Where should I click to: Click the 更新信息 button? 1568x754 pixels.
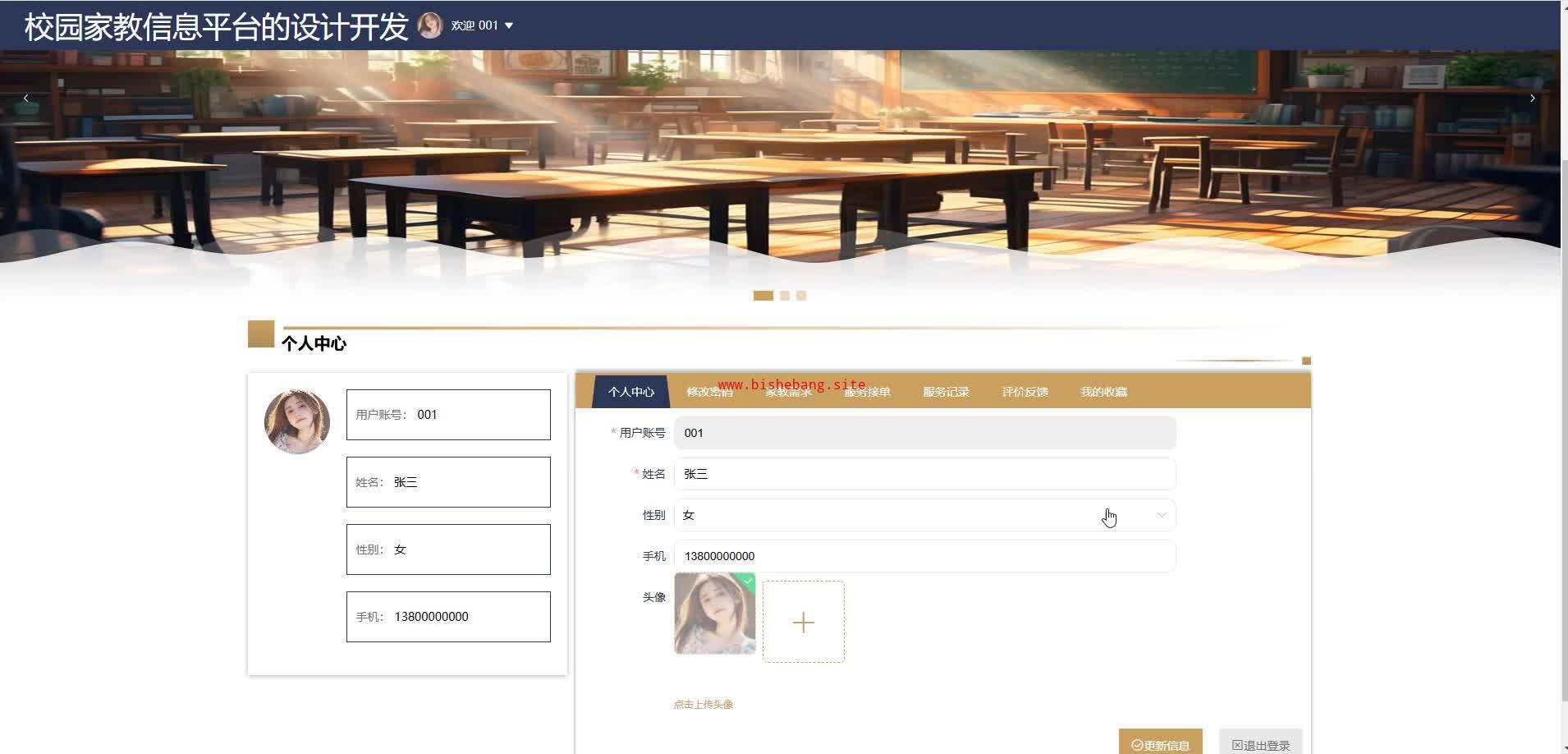pyautogui.click(x=1160, y=743)
